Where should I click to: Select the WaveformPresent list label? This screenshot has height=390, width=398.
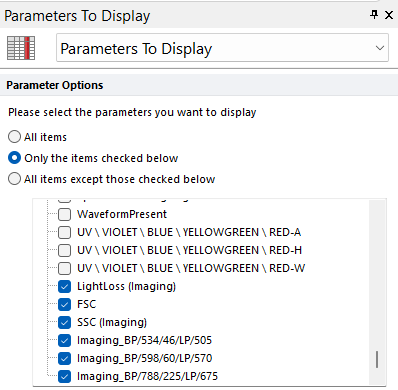(x=122, y=214)
